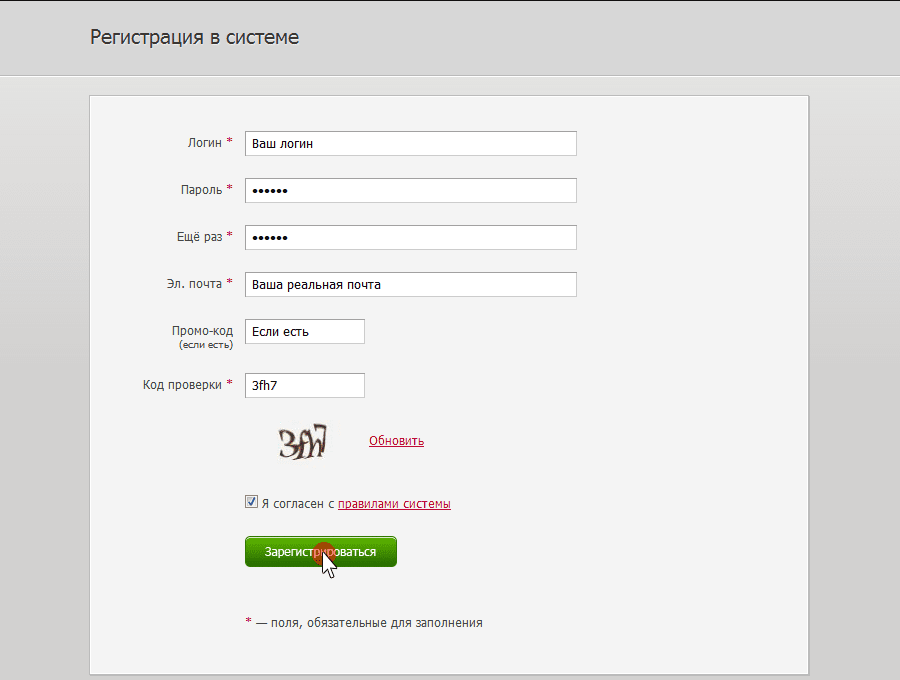Click the Эл. почта email field

click(x=410, y=285)
